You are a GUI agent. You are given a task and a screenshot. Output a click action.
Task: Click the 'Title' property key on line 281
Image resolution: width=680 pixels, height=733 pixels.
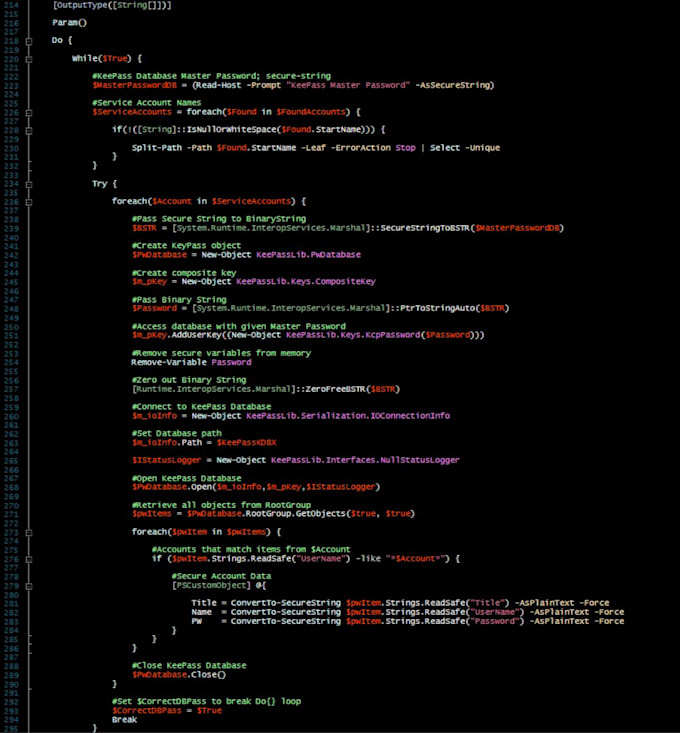(204, 603)
